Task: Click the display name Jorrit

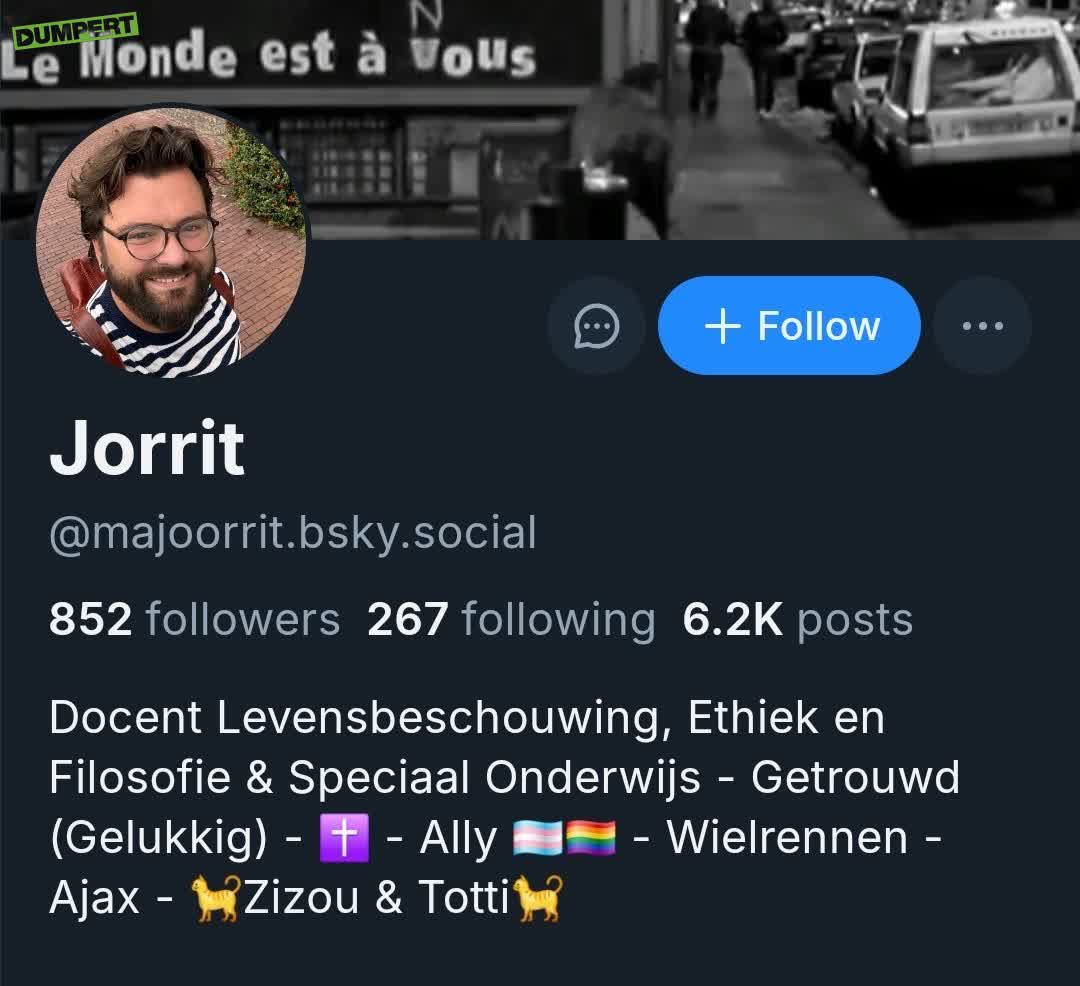Action: pos(147,449)
